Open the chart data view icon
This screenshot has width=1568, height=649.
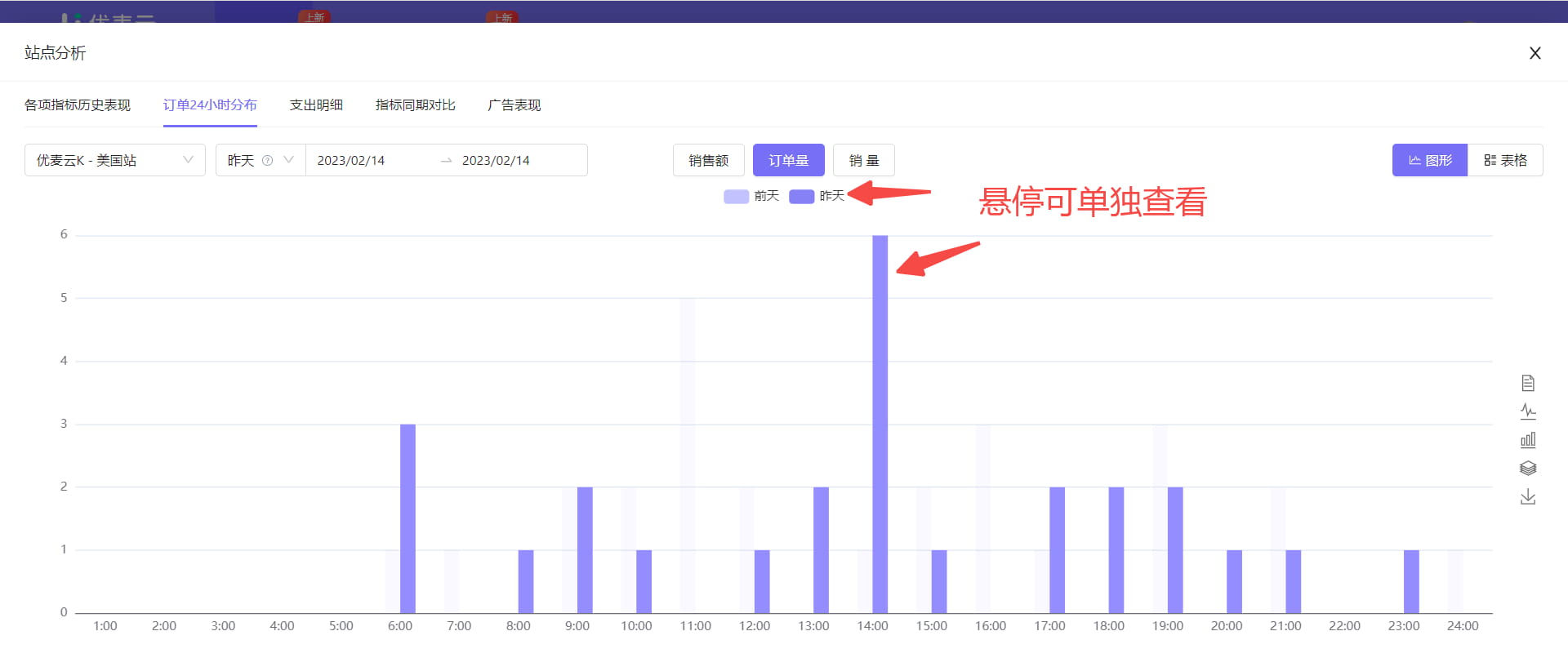click(x=1528, y=383)
